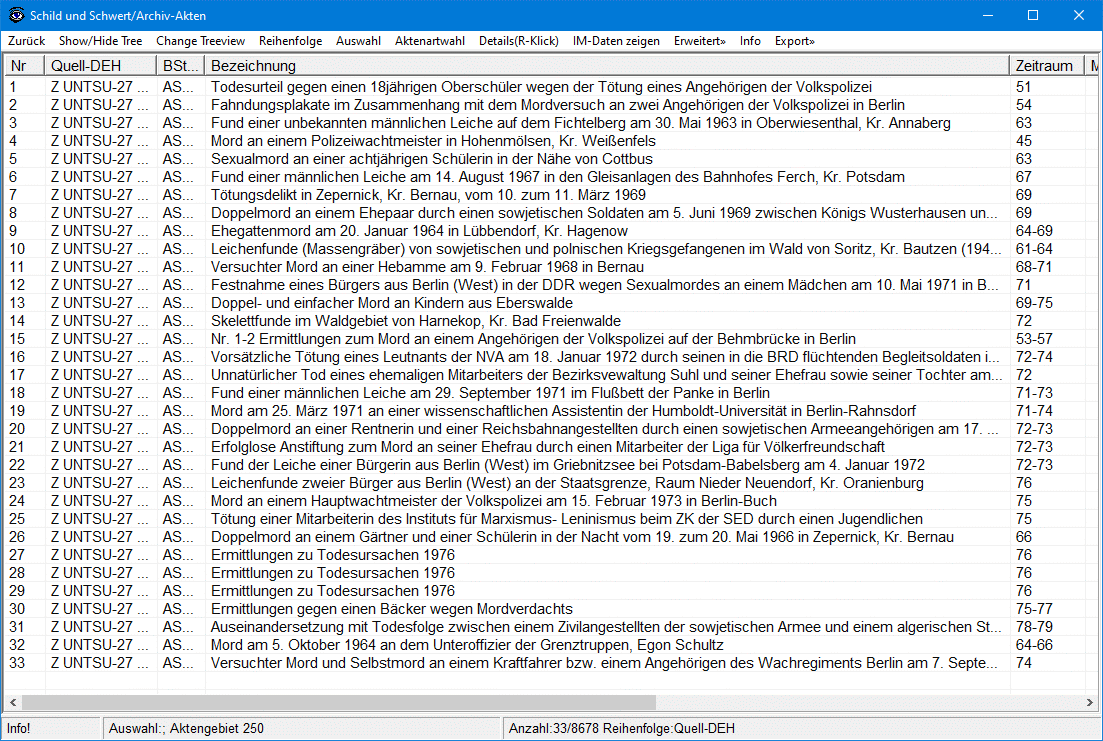Image resolution: width=1103 pixels, height=741 pixels.
Task: Select row 'Ermittlungen gegen einen Bäcker wegen Mordverdachts'
Action: pyautogui.click(x=550, y=609)
